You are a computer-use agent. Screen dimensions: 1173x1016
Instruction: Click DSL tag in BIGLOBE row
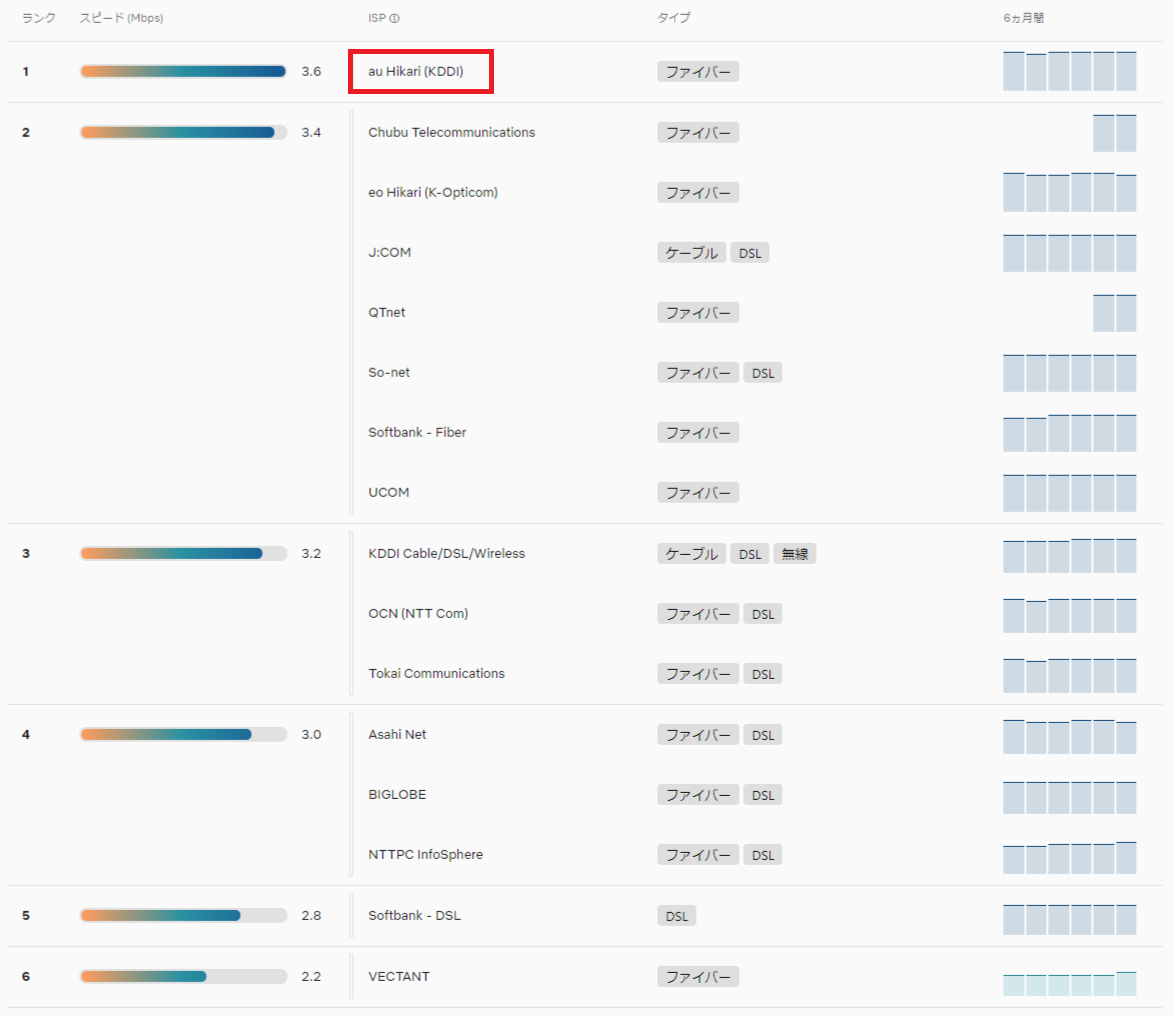[x=762, y=795]
